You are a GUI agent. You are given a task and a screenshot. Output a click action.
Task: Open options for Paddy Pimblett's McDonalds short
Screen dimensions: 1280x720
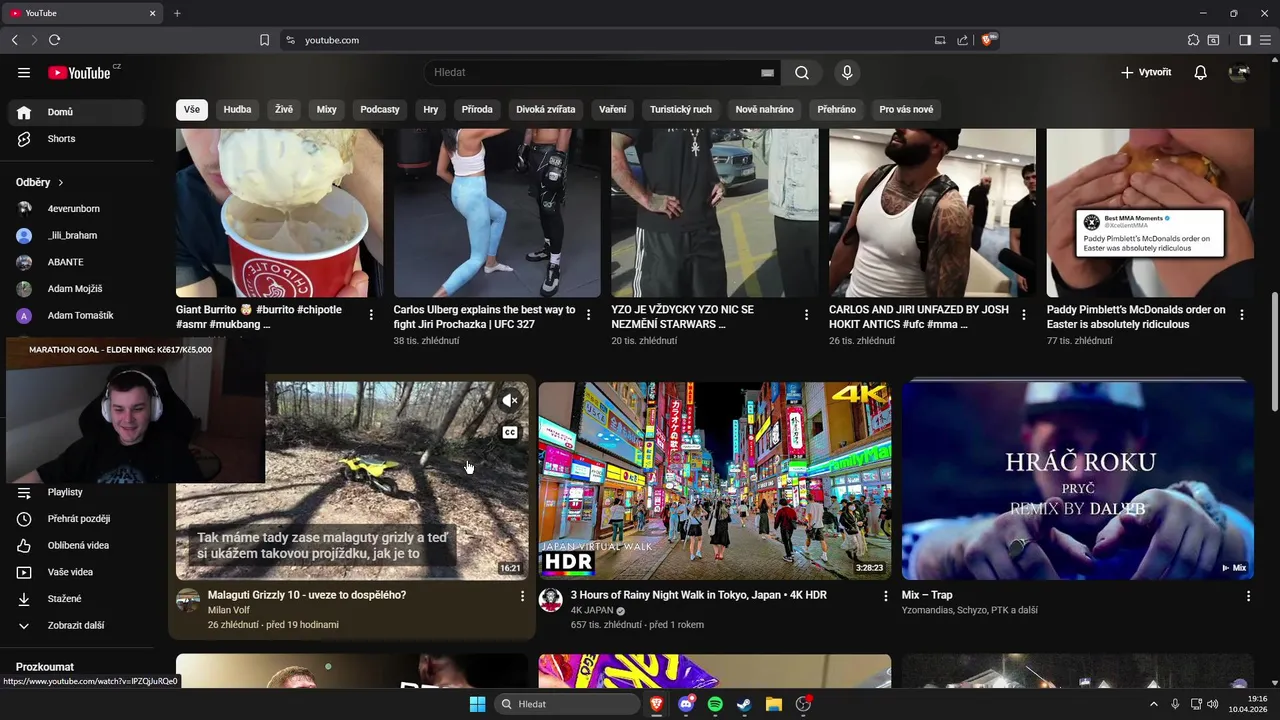tap(1242, 315)
